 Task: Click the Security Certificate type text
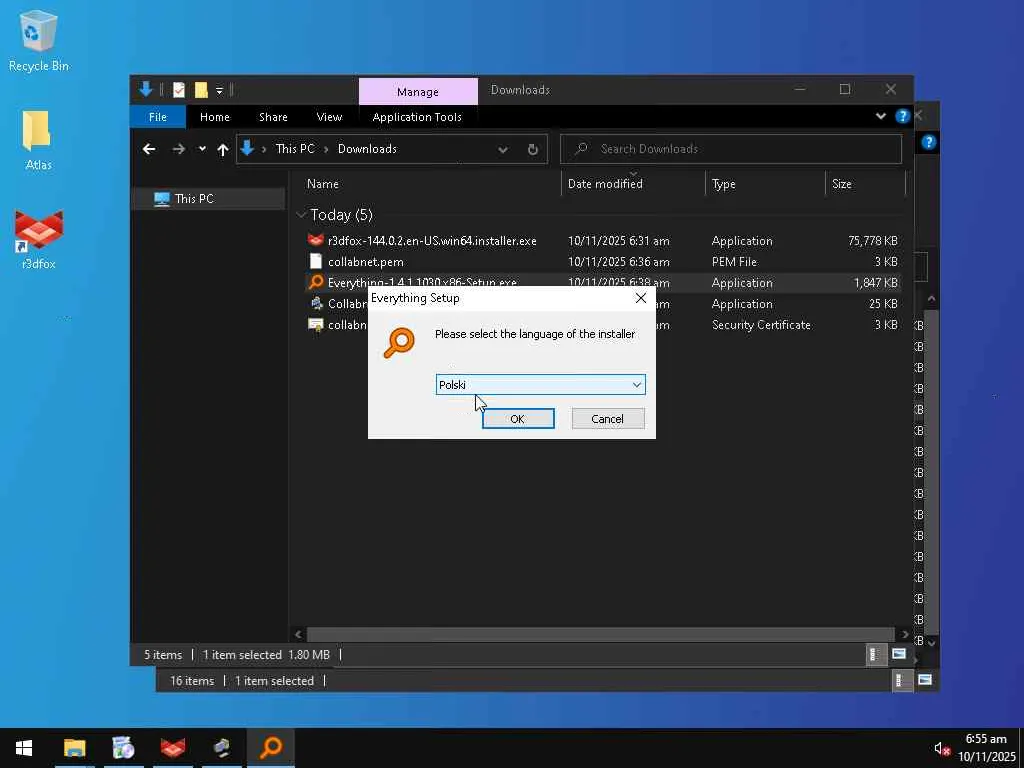click(761, 325)
